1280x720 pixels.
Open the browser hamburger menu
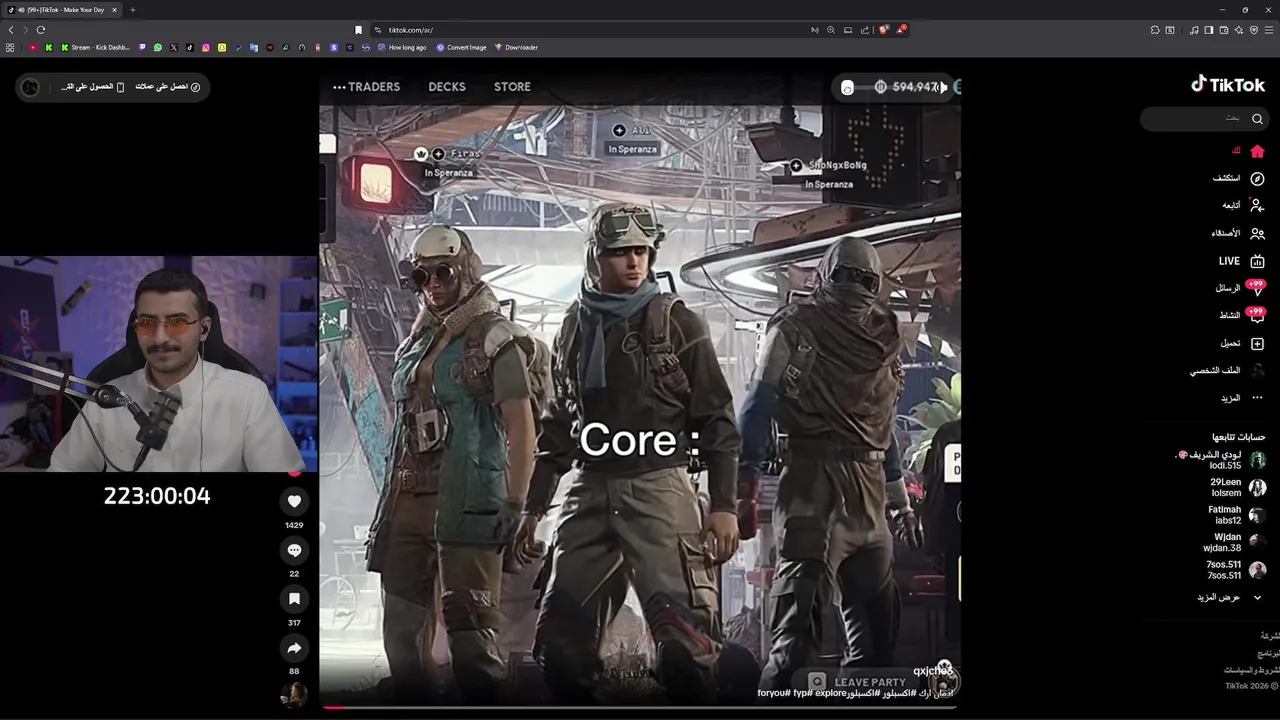point(1270,30)
